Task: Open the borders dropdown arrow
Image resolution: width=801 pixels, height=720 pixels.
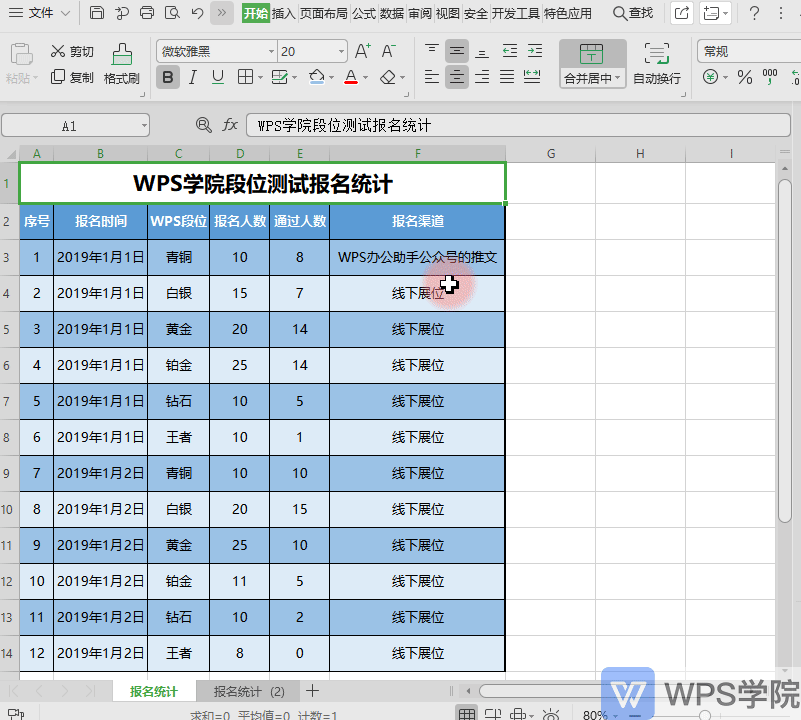Action: 261,78
